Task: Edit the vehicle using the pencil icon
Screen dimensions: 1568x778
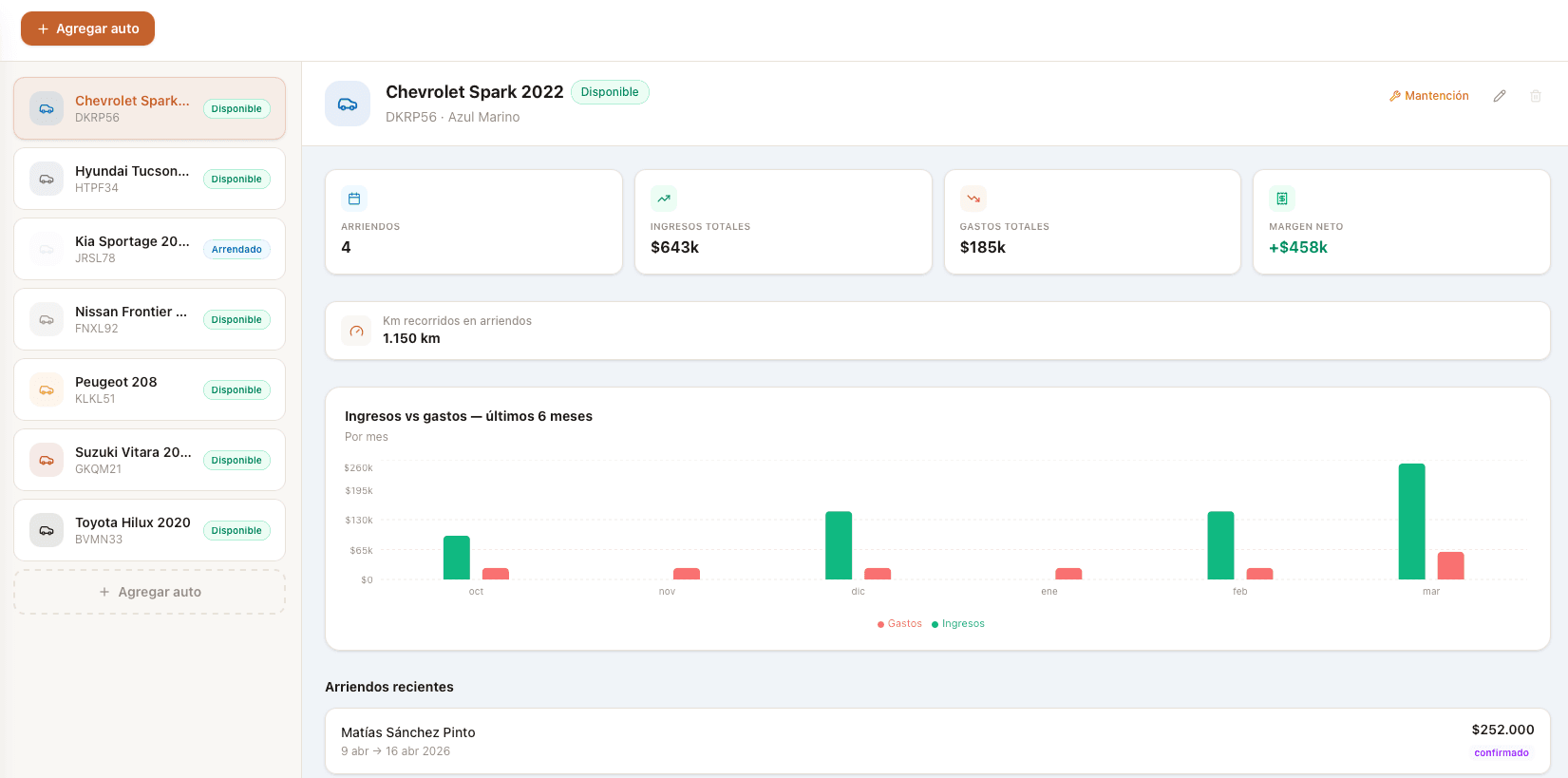Action: coord(1500,96)
